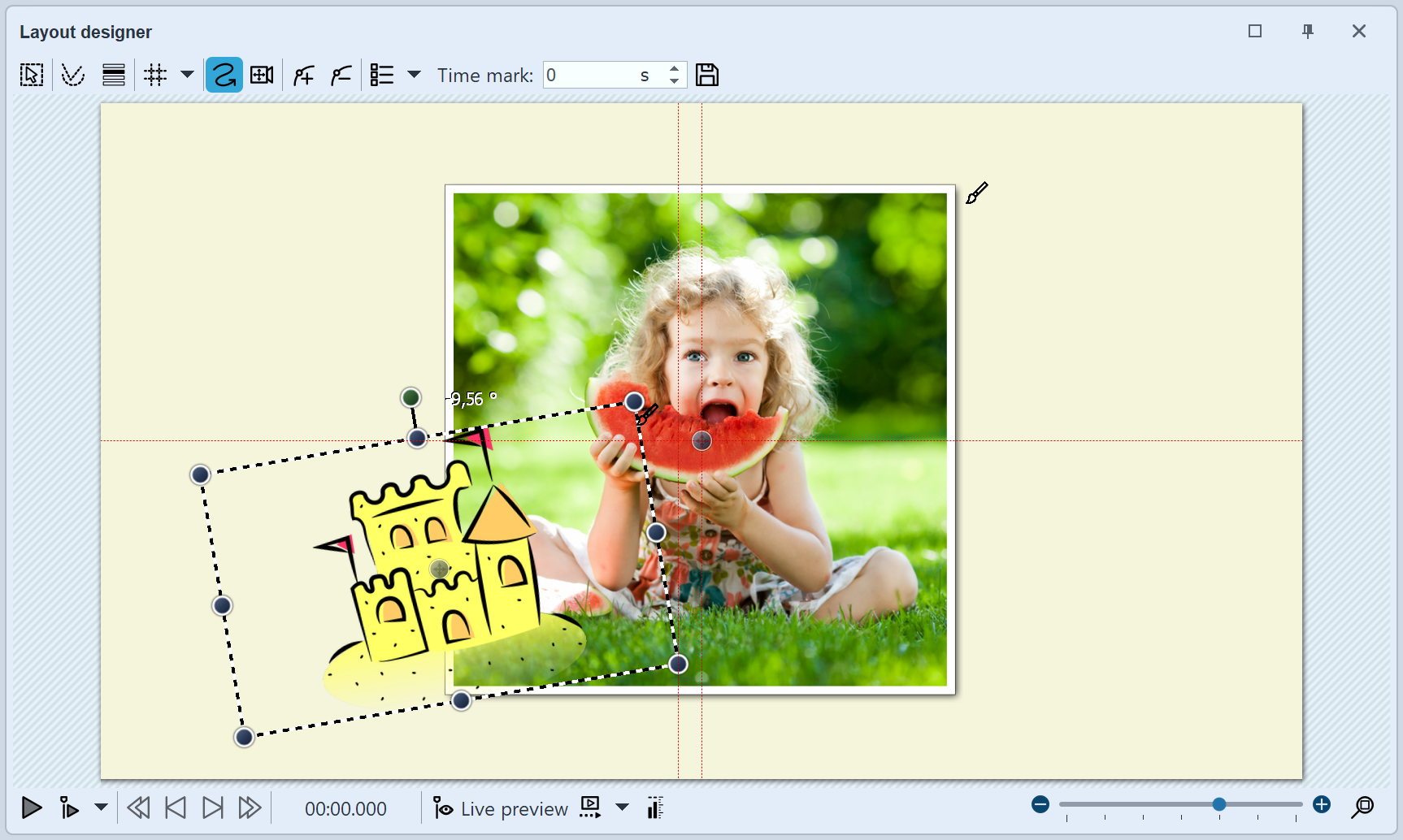Jump to the next frame
Image resolution: width=1403 pixels, height=840 pixels.
[x=213, y=808]
